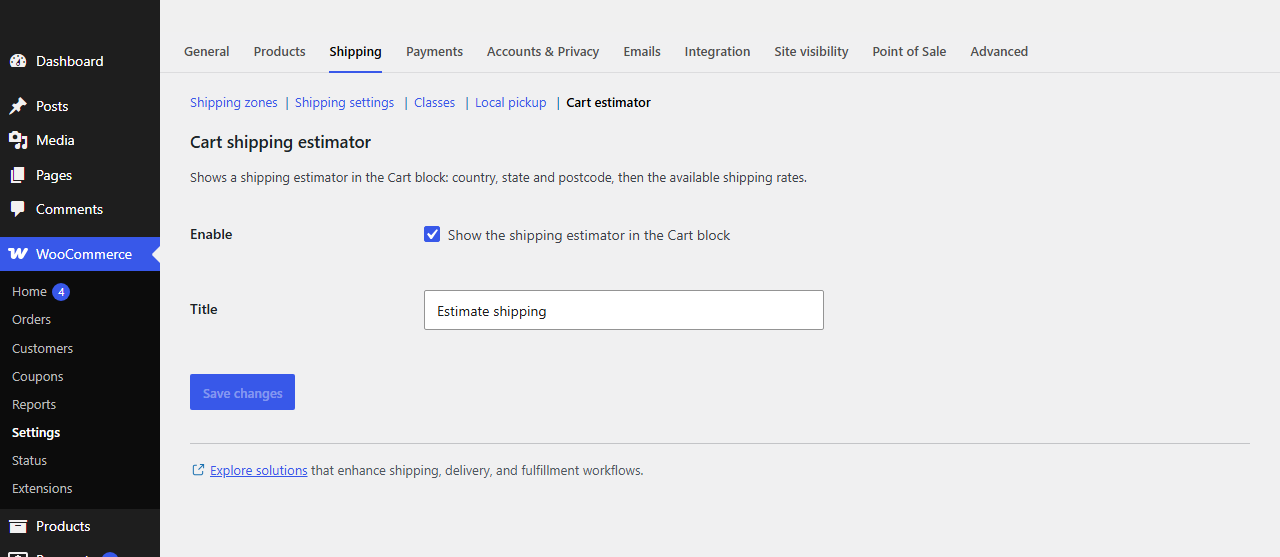Image resolution: width=1280 pixels, height=557 pixels.
Task: Open the Reports submenu item
Action: coord(34,404)
